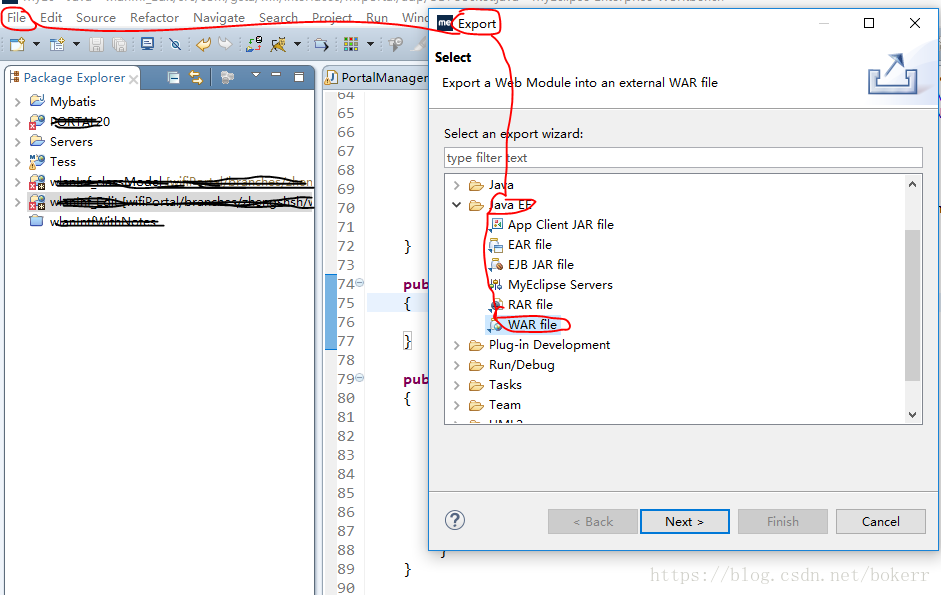
Task: Select EAR file export option
Action: [529, 244]
